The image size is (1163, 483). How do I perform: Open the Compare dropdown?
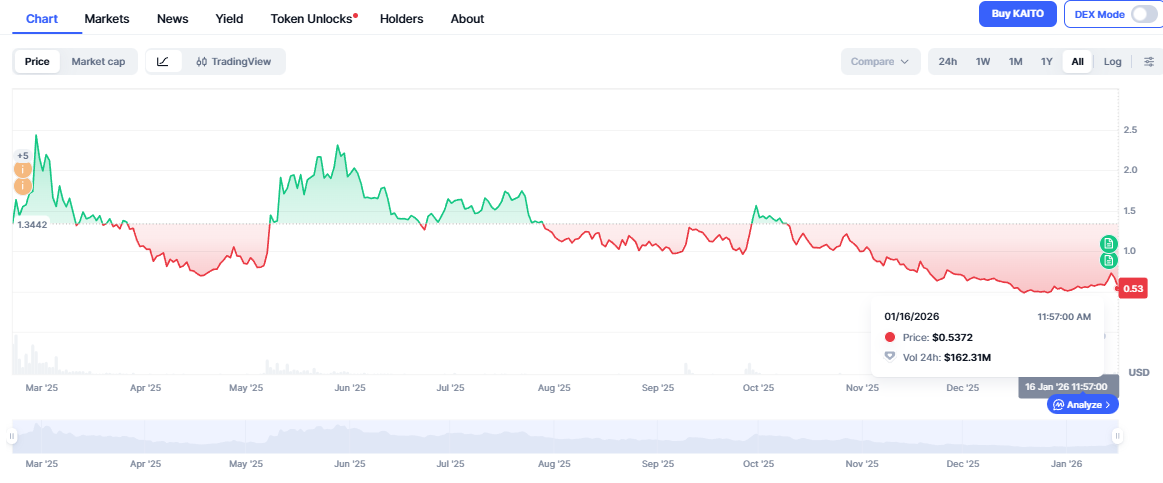[879, 62]
